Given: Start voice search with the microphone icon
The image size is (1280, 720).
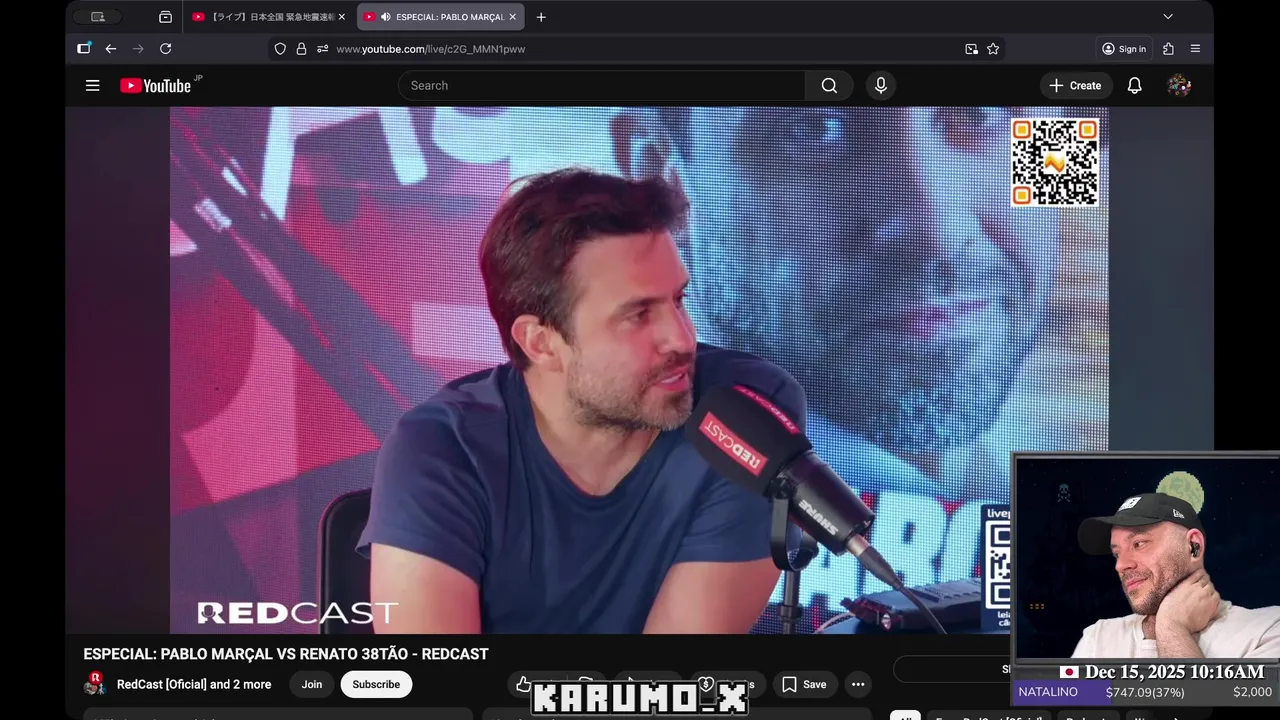Looking at the screenshot, I should (881, 86).
